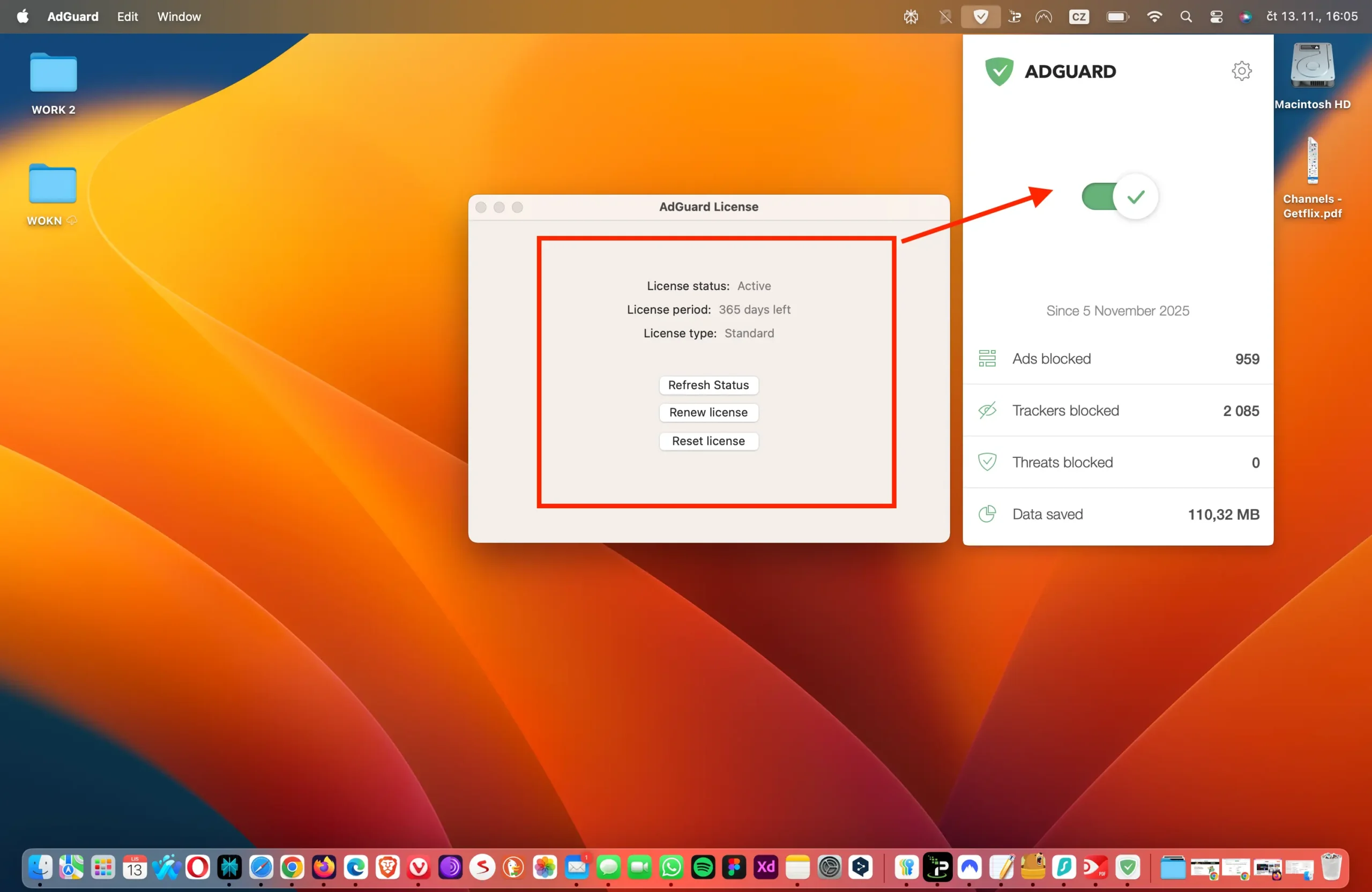Open AdGuard from the Dock
The image size is (1372, 892).
coord(1128,867)
